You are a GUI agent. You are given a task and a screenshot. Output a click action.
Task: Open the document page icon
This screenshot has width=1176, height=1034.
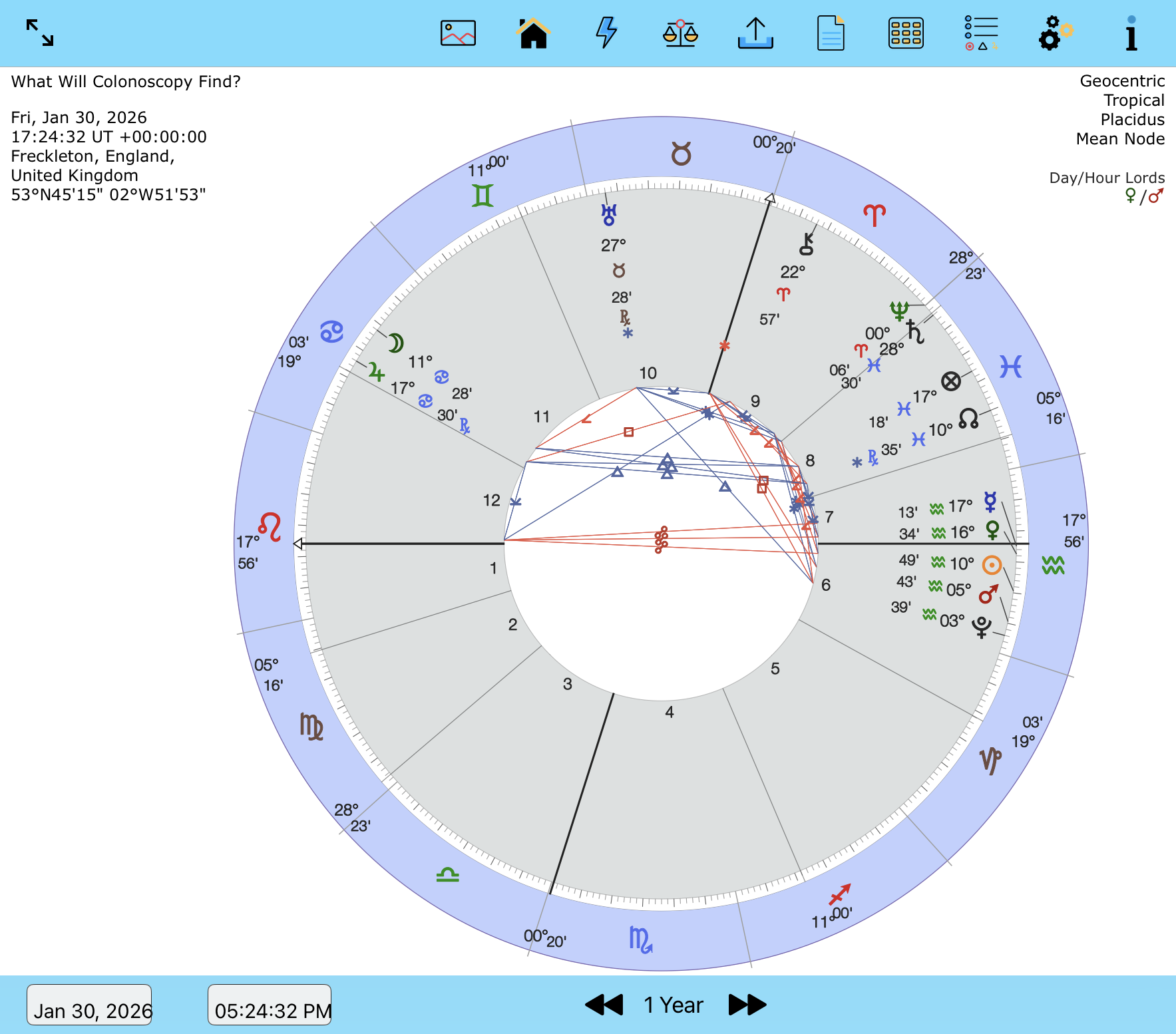pos(831,33)
